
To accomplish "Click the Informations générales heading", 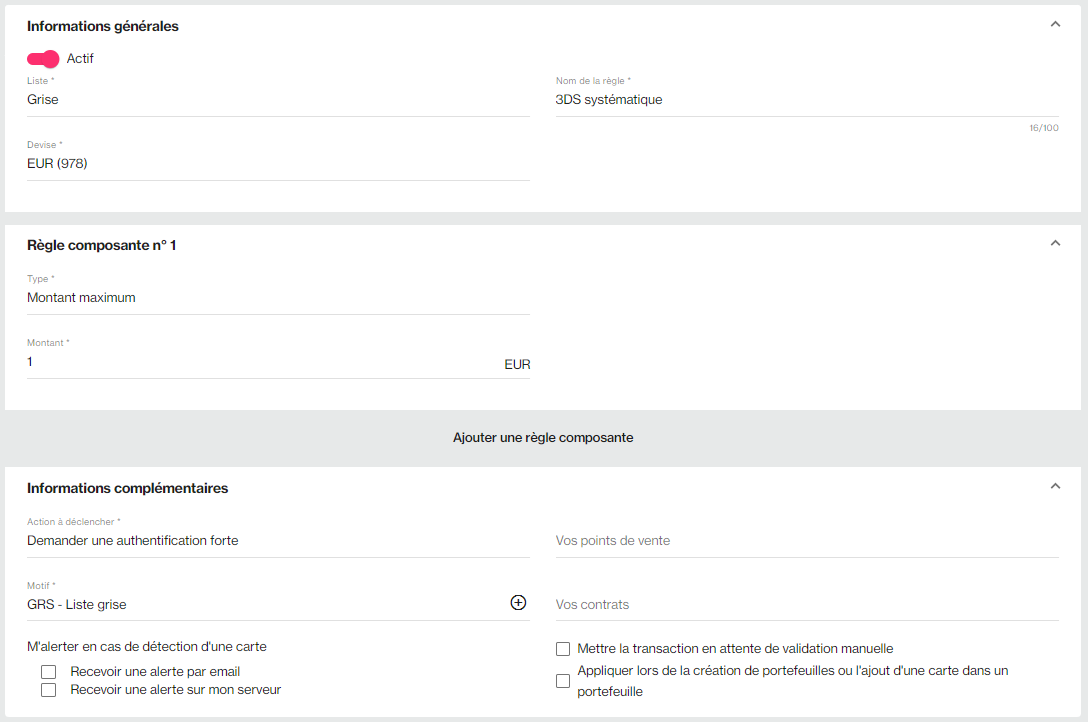I will coord(103,26).
